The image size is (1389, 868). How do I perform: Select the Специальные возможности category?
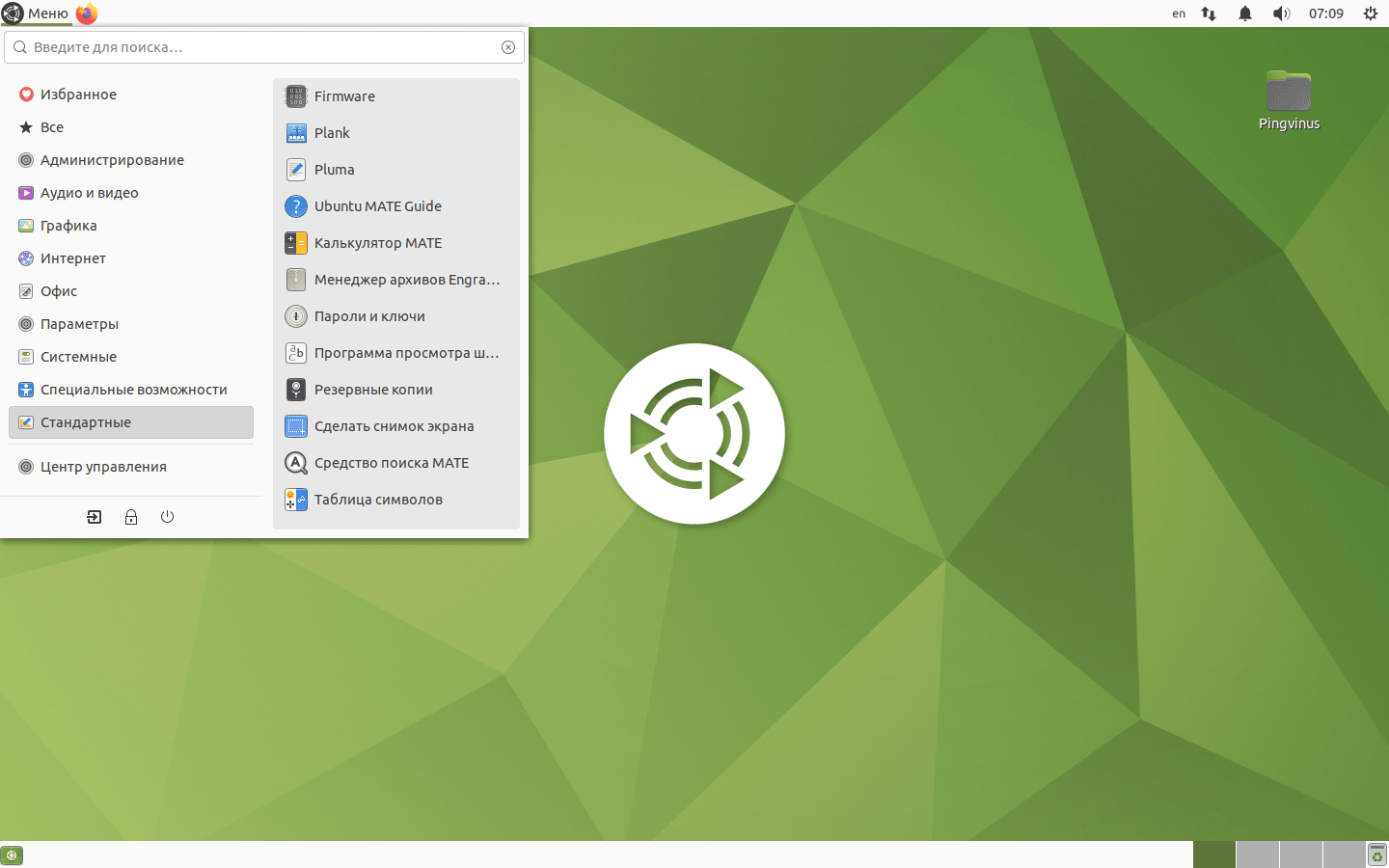(131, 390)
